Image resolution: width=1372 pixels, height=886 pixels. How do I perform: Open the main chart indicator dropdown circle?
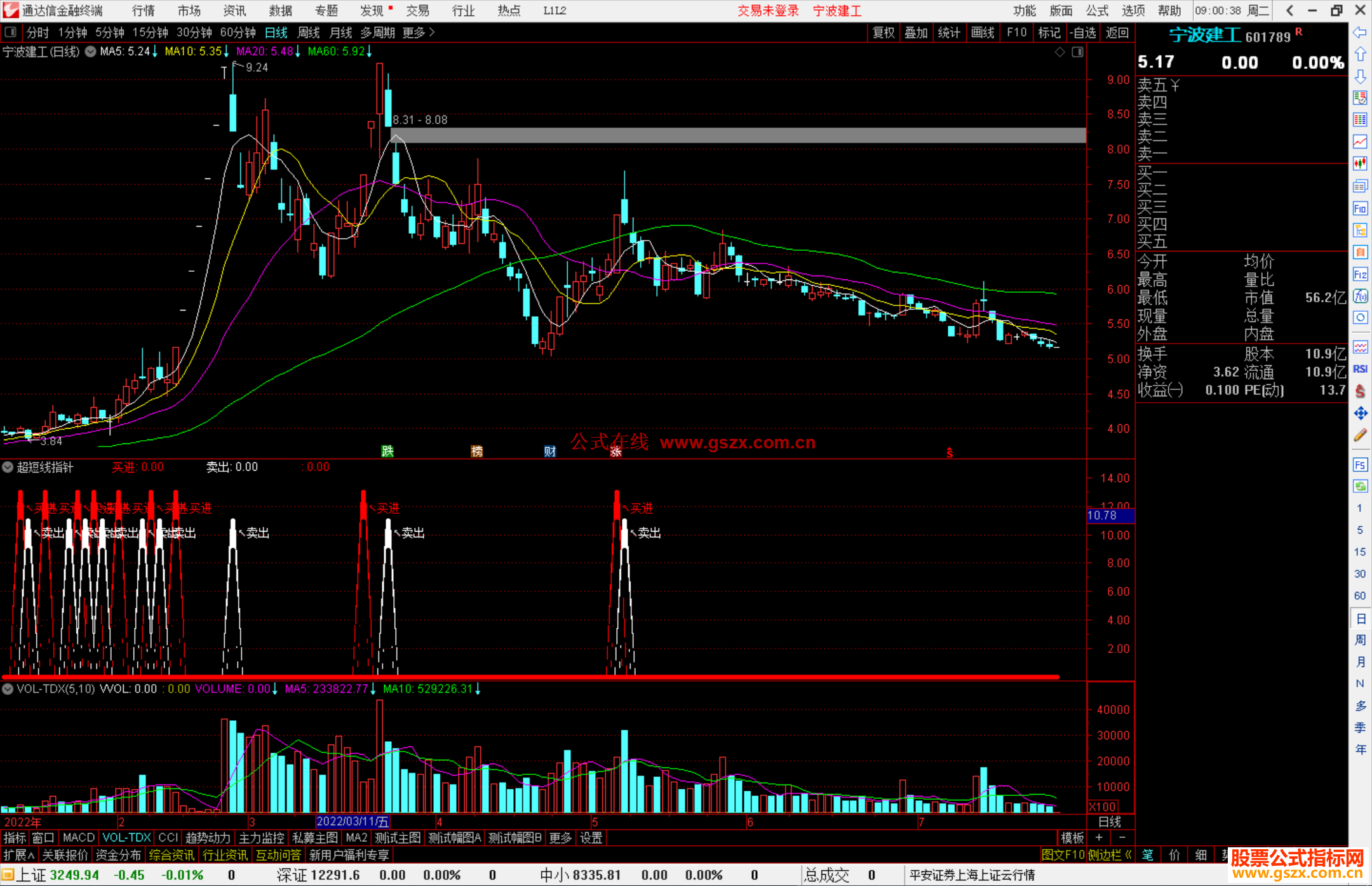pyautogui.click(x=90, y=52)
